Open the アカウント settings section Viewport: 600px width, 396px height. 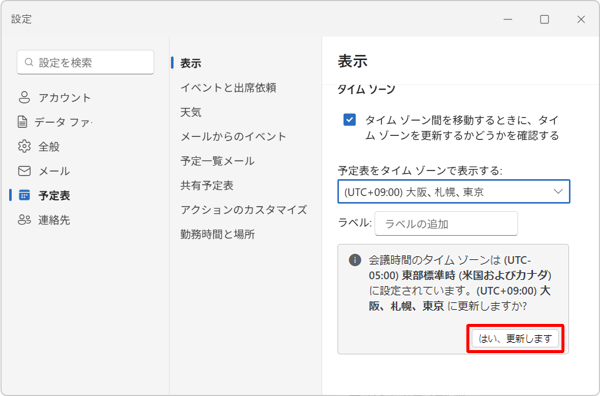tap(54, 97)
